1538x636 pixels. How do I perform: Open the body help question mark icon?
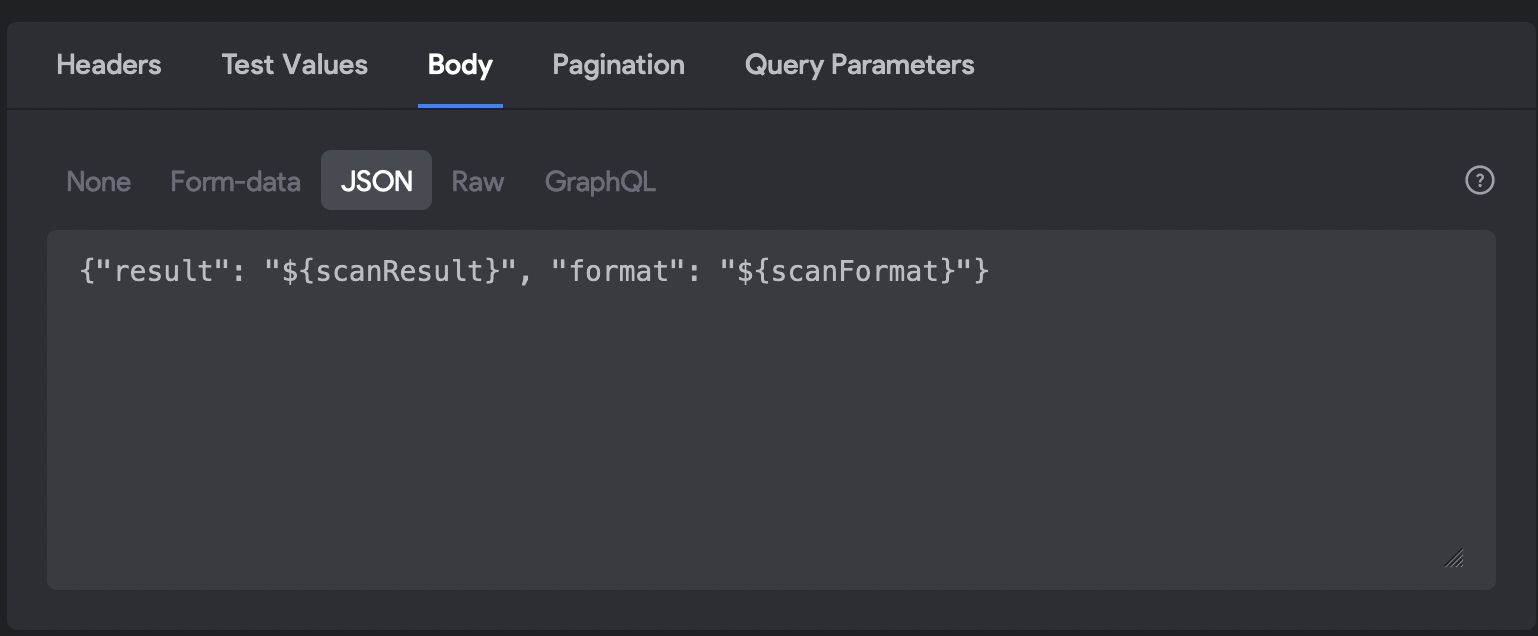(1479, 180)
